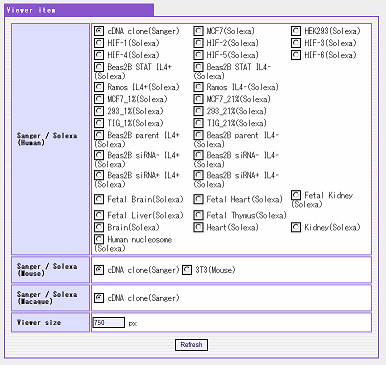Image resolution: width=386 pixels, height=365 pixels.
Task: Click the Viewer size input field
Action: (x=109, y=323)
